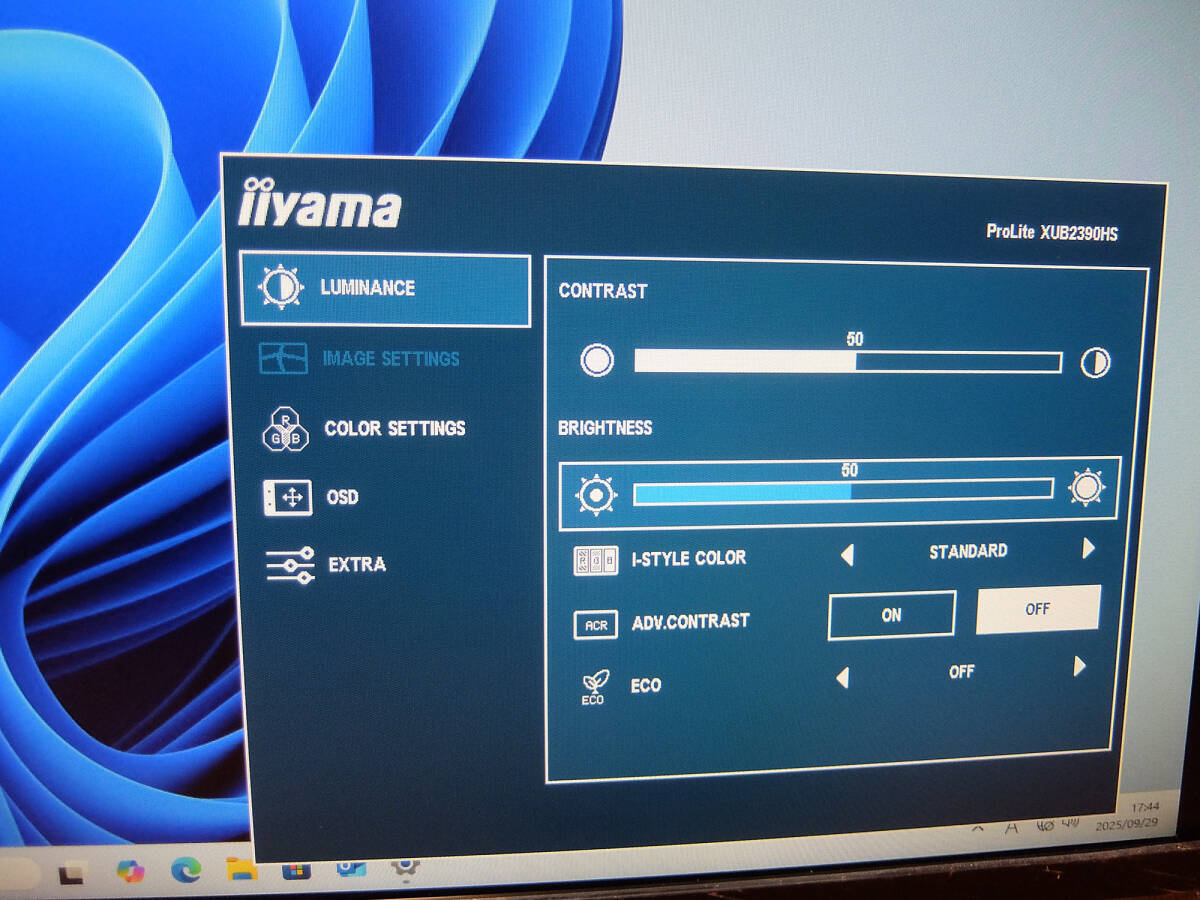Click the luminance sun icon

click(281, 288)
